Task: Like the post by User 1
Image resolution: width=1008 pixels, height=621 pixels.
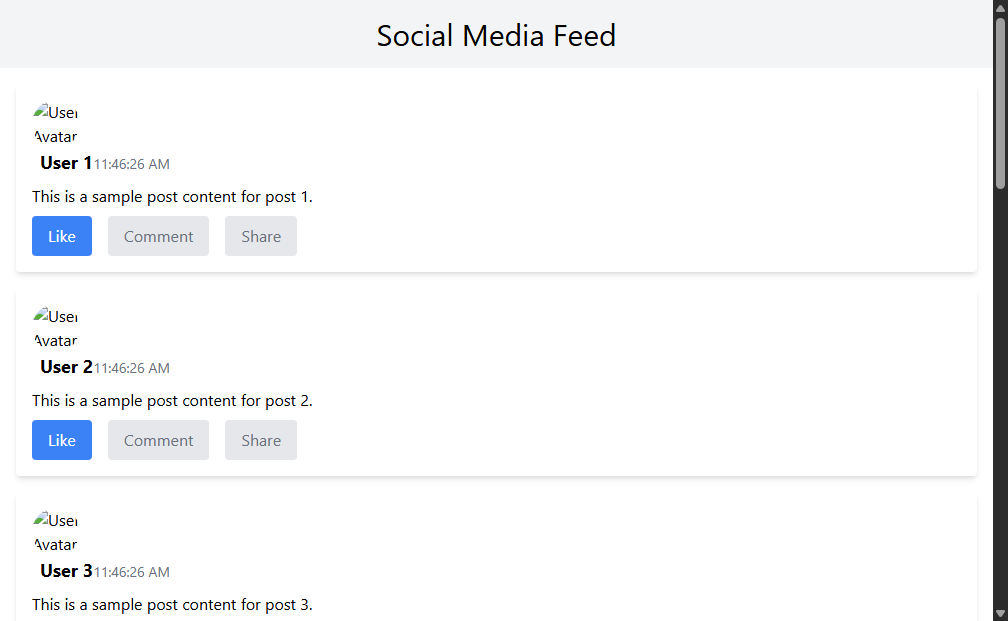Action: tap(62, 236)
